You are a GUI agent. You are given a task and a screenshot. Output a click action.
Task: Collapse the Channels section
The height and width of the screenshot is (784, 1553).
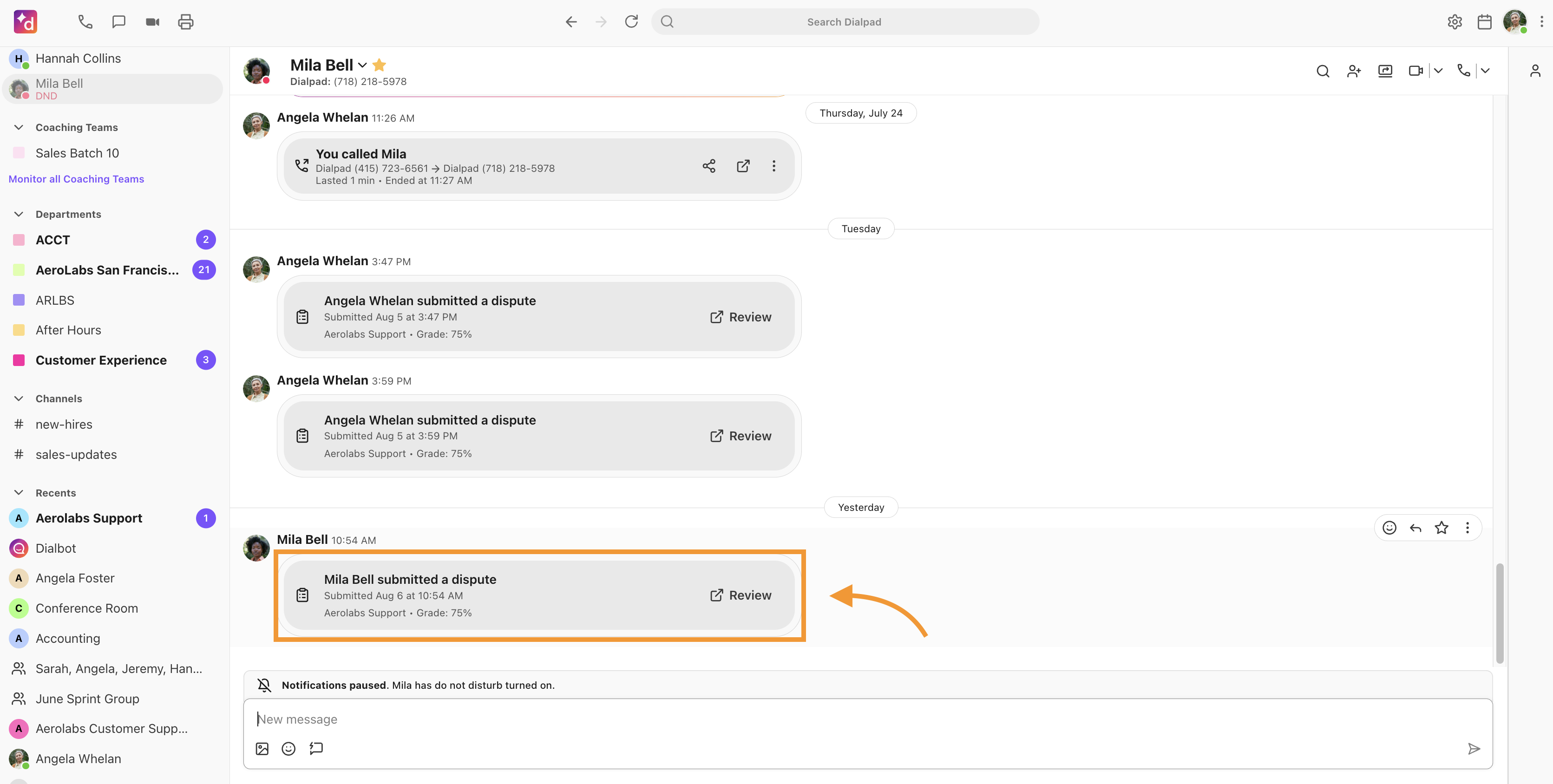point(19,399)
